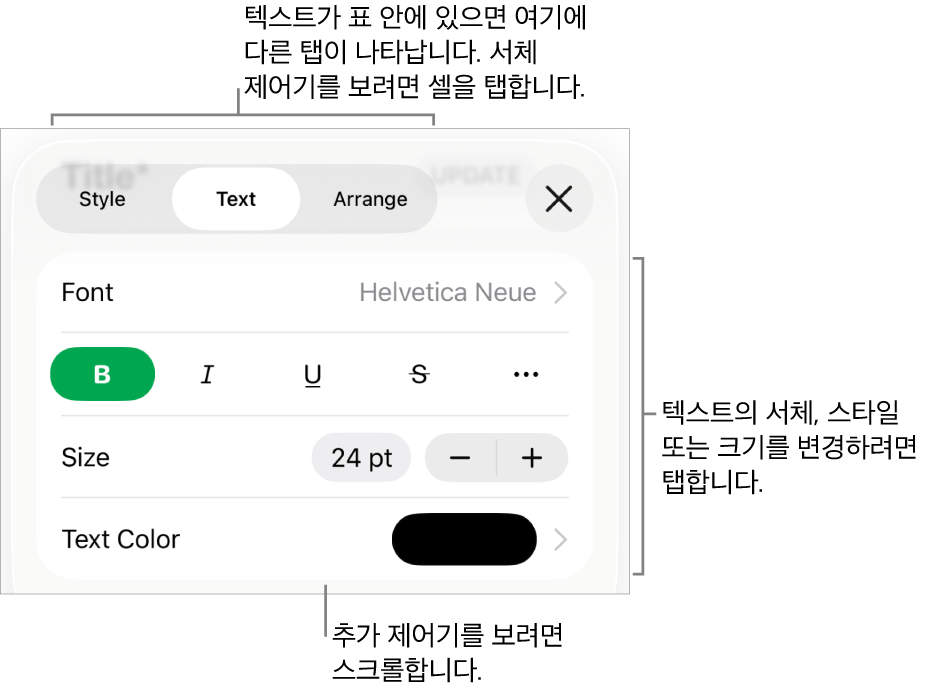Edit the 24 pt size field

click(361, 458)
